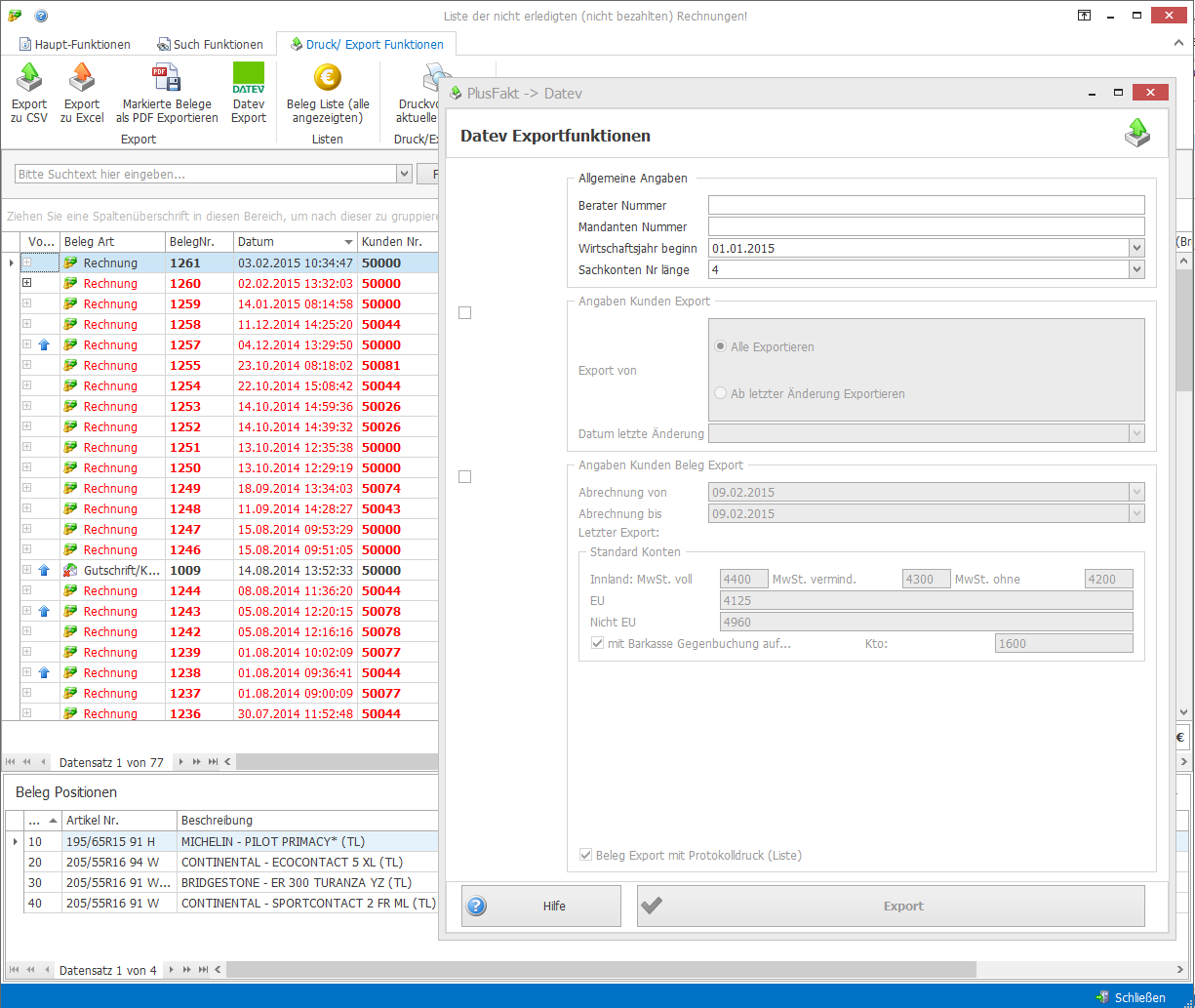
Task: Expand the row for invoice 1260
Action: coord(27,283)
